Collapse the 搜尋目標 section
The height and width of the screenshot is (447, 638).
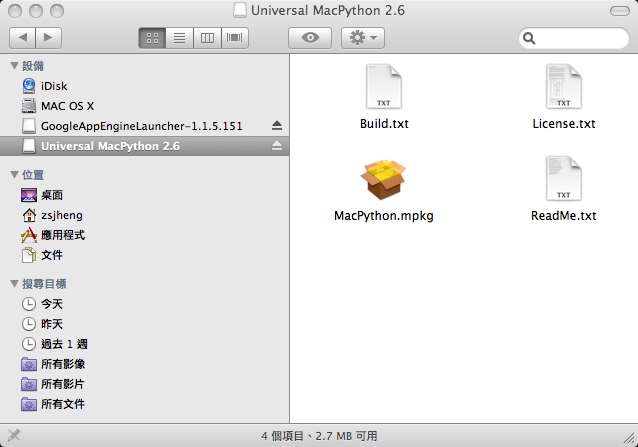15,283
